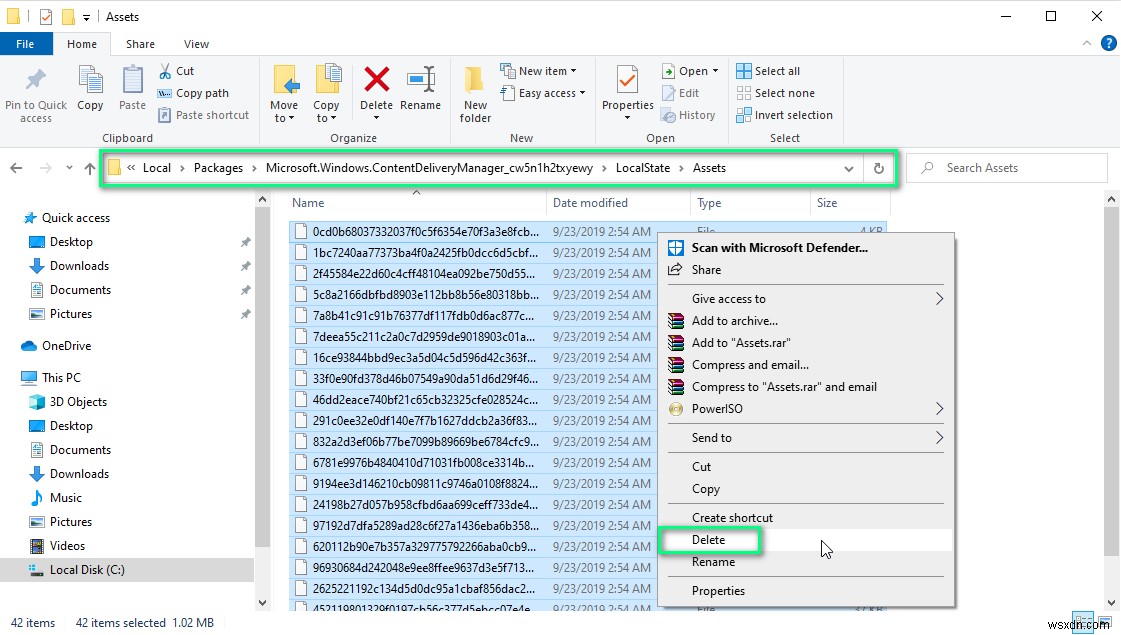
Task: Click the address bar refresh button
Action: pos(879,168)
